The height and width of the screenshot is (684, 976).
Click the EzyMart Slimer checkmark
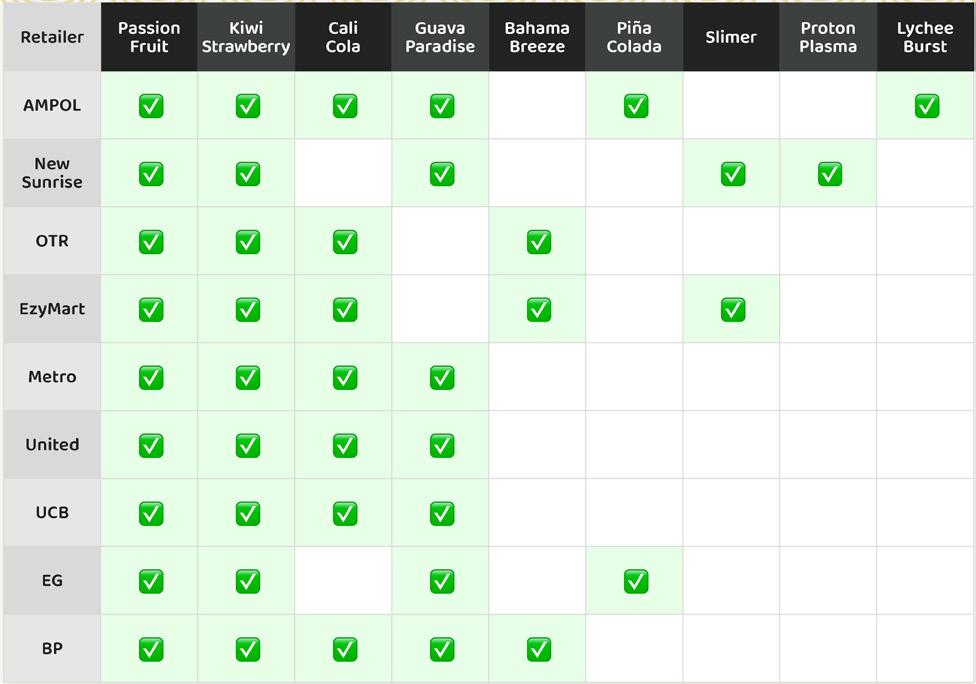pos(733,309)
